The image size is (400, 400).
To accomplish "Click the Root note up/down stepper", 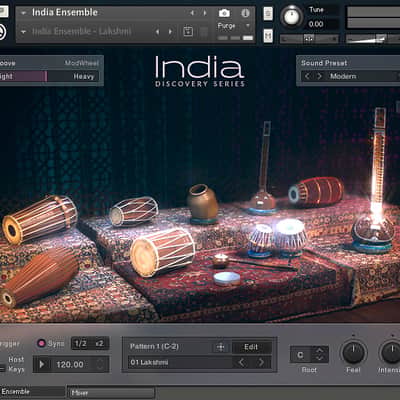I will click(x=319, y=354).
